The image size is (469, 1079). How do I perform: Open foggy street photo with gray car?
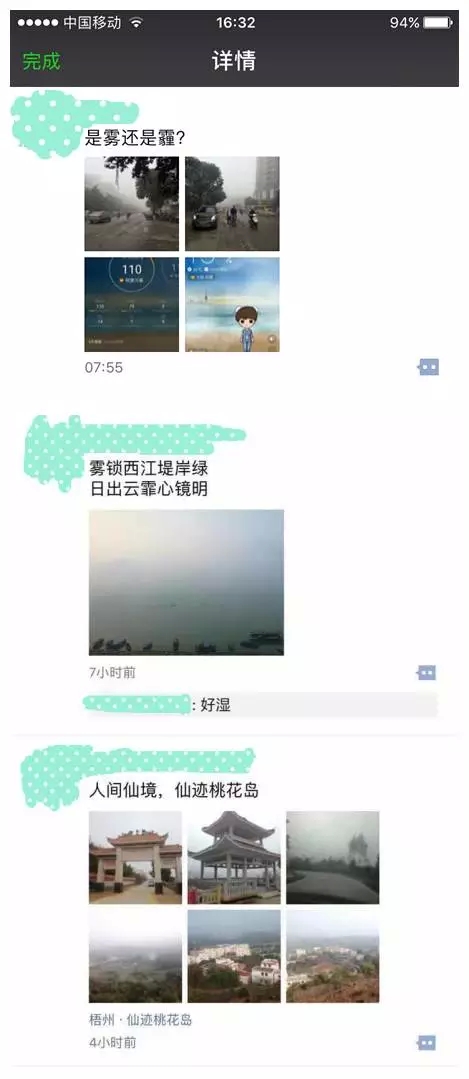131,204
